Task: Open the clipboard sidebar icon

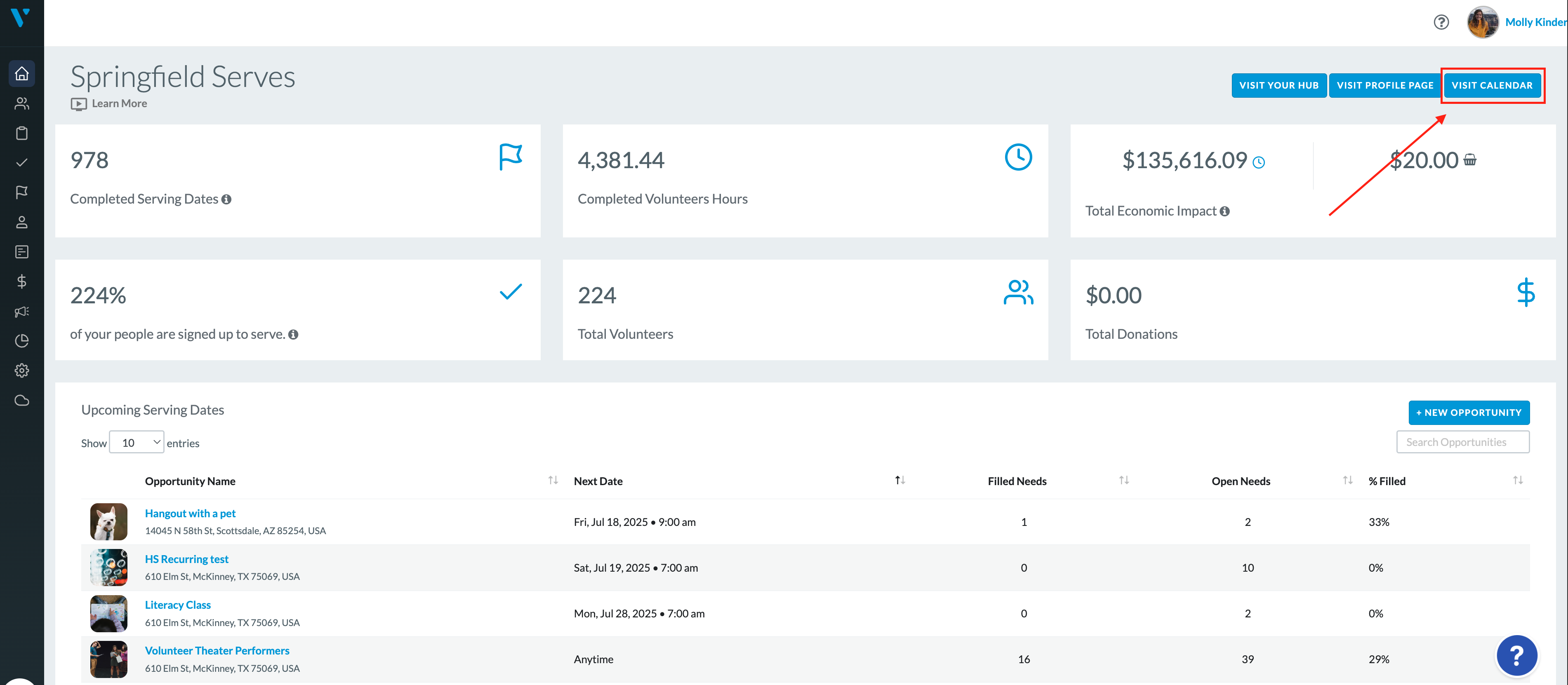Action: click(22, 133)
